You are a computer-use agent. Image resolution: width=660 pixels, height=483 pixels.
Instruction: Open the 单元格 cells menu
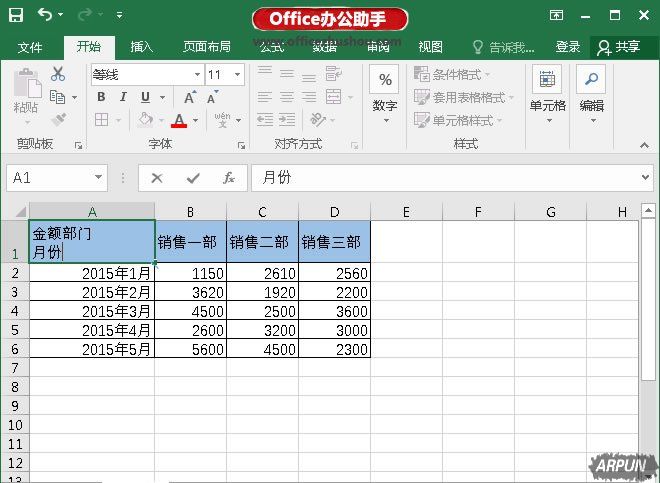point(547,95)
